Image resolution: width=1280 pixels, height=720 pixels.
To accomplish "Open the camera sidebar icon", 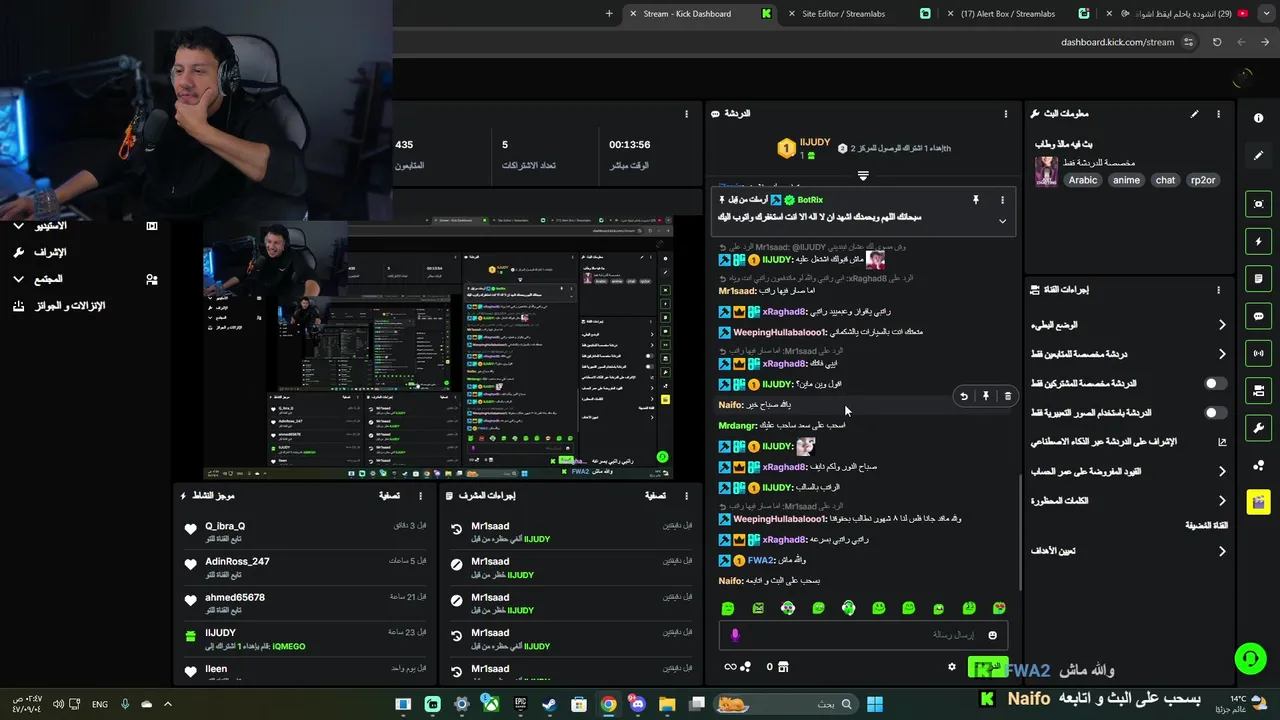I will 1258,390.
